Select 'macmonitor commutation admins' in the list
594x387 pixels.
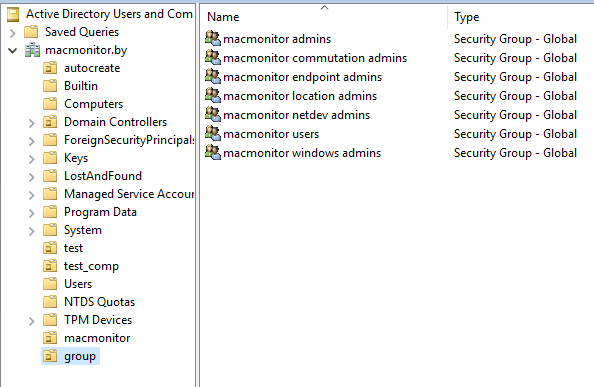tap(315, 58)
